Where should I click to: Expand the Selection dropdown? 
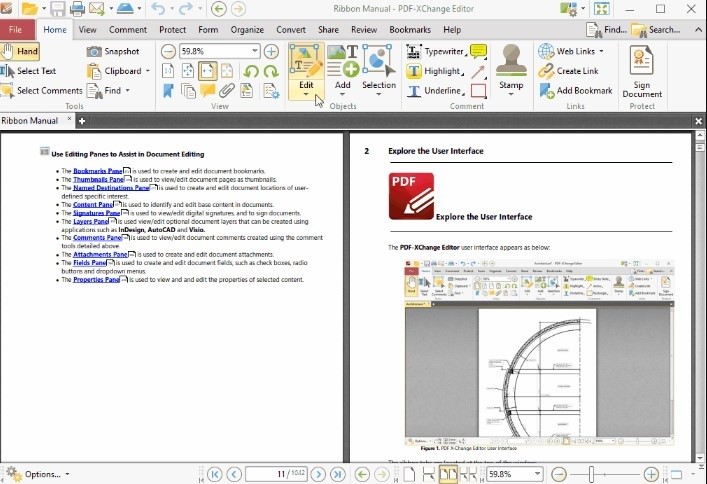379,94
